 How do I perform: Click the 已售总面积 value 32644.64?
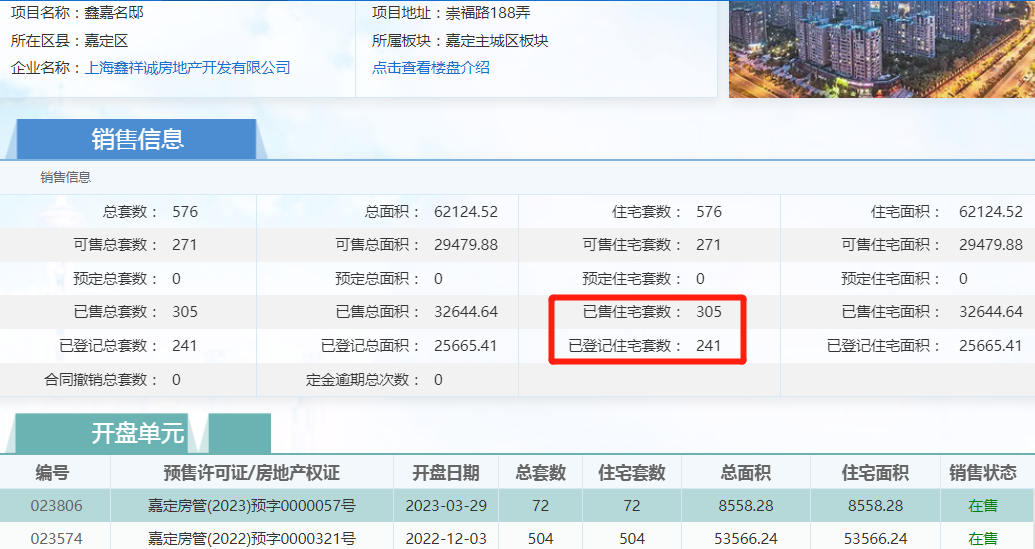pos(466,311)
